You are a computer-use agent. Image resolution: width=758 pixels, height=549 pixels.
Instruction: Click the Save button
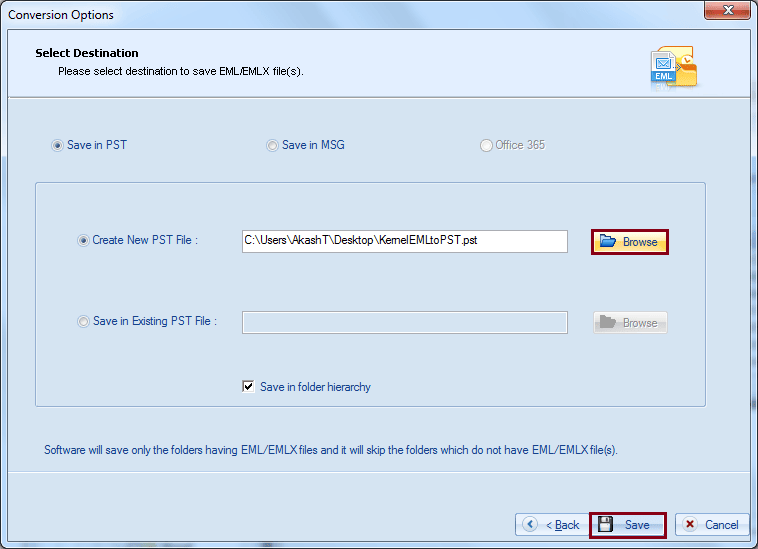[x=627, y=525]
